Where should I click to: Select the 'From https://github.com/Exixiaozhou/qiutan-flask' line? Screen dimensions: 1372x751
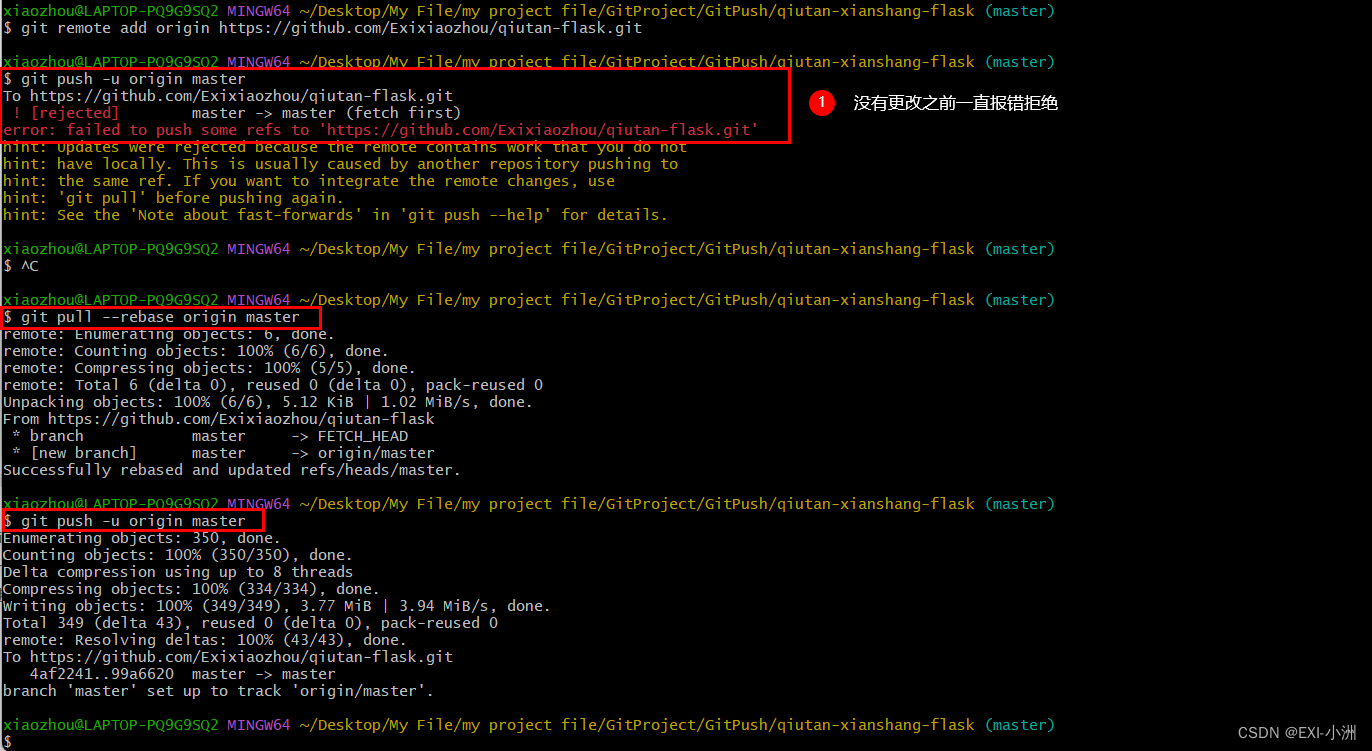pyautogui.click(x=219, y=419)
